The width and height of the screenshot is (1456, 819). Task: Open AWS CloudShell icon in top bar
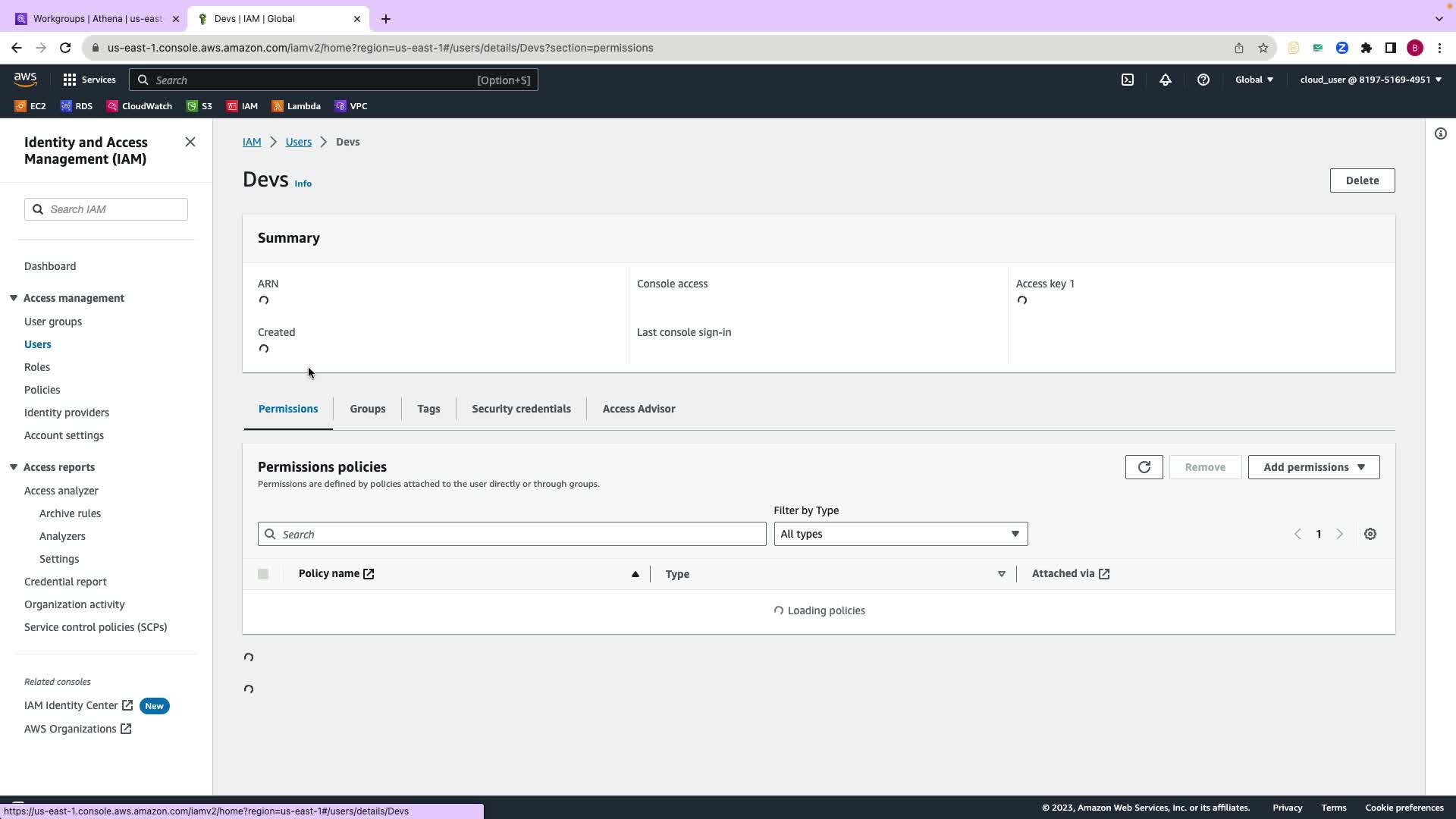click(1128, 80)
